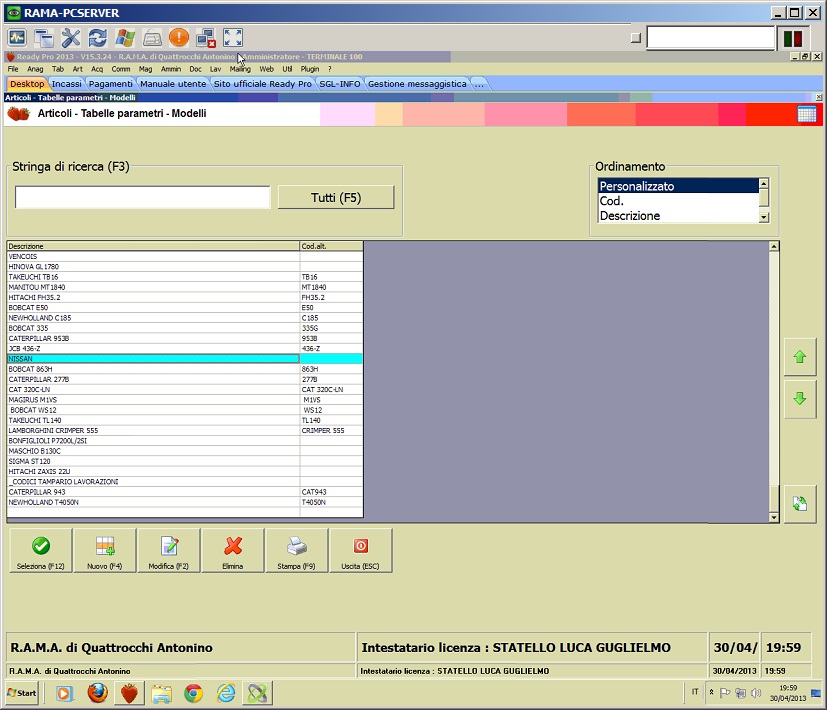Open Internet Explorer from the taskbar
Image resolution: width=827 pixels, height=710 pixels.
tap(226, 693)
